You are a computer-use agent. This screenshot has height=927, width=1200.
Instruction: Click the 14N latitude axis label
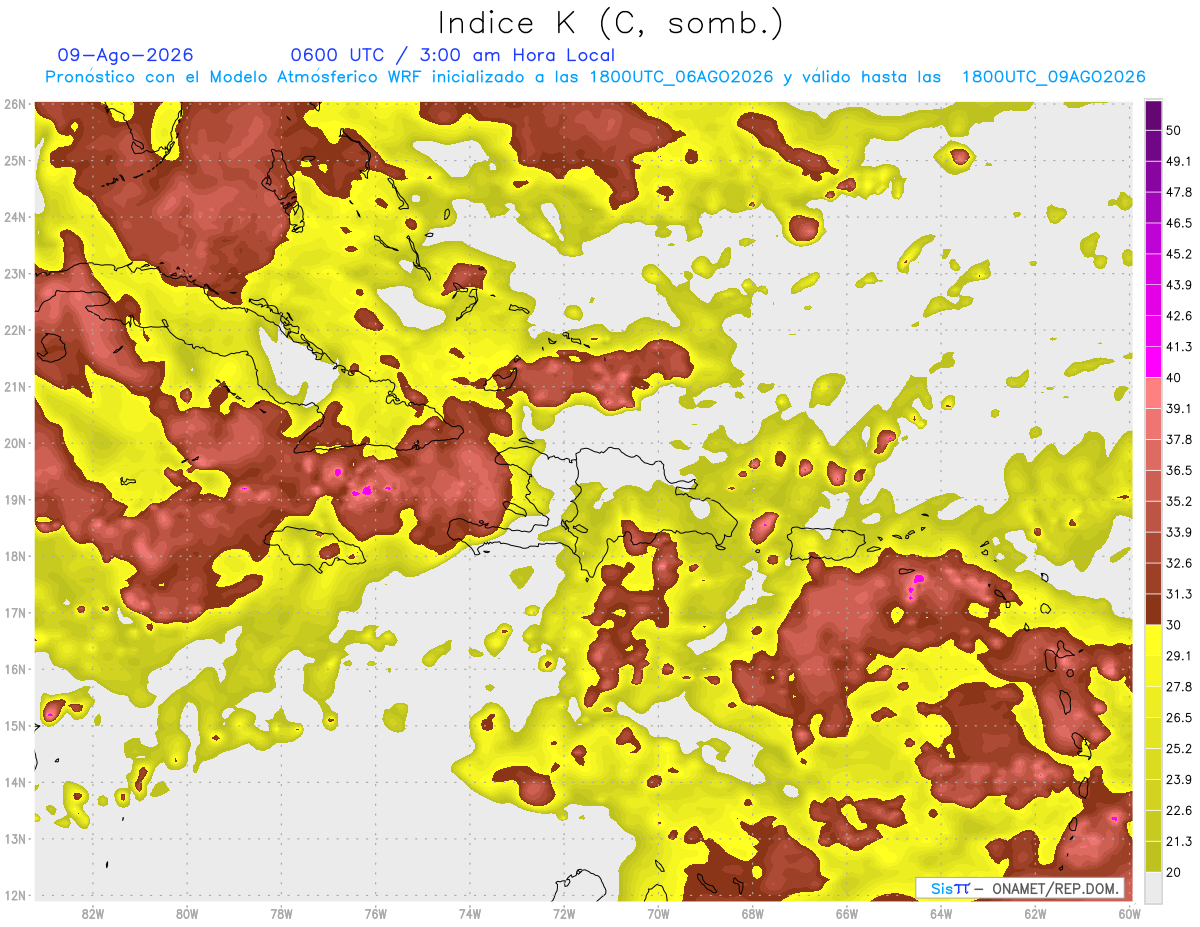[15, 782]
